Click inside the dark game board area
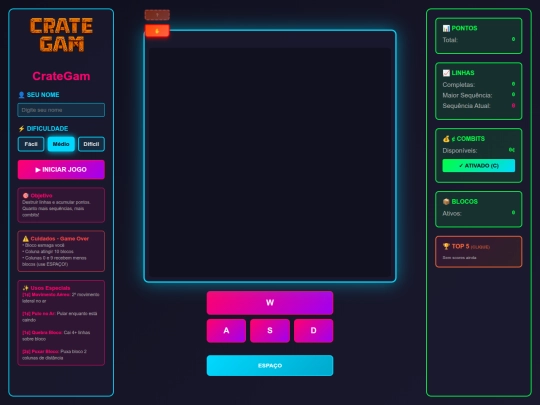 point(270,162)
